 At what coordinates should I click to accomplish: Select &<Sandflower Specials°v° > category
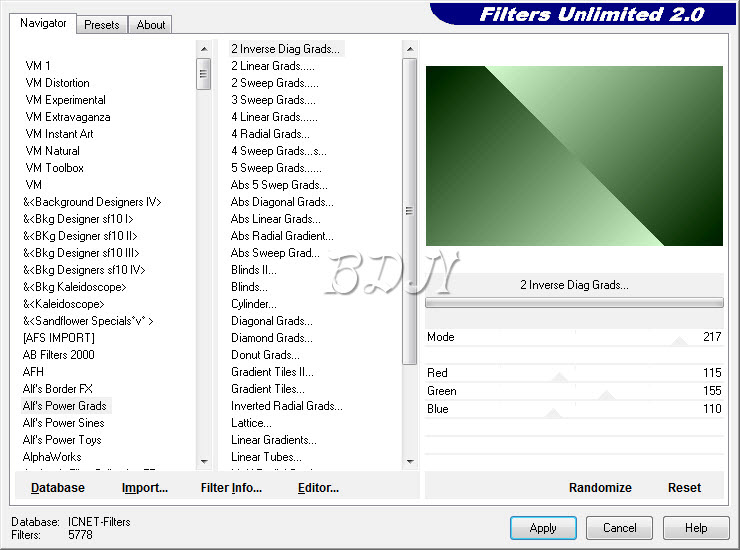click(x=88, y=321)
